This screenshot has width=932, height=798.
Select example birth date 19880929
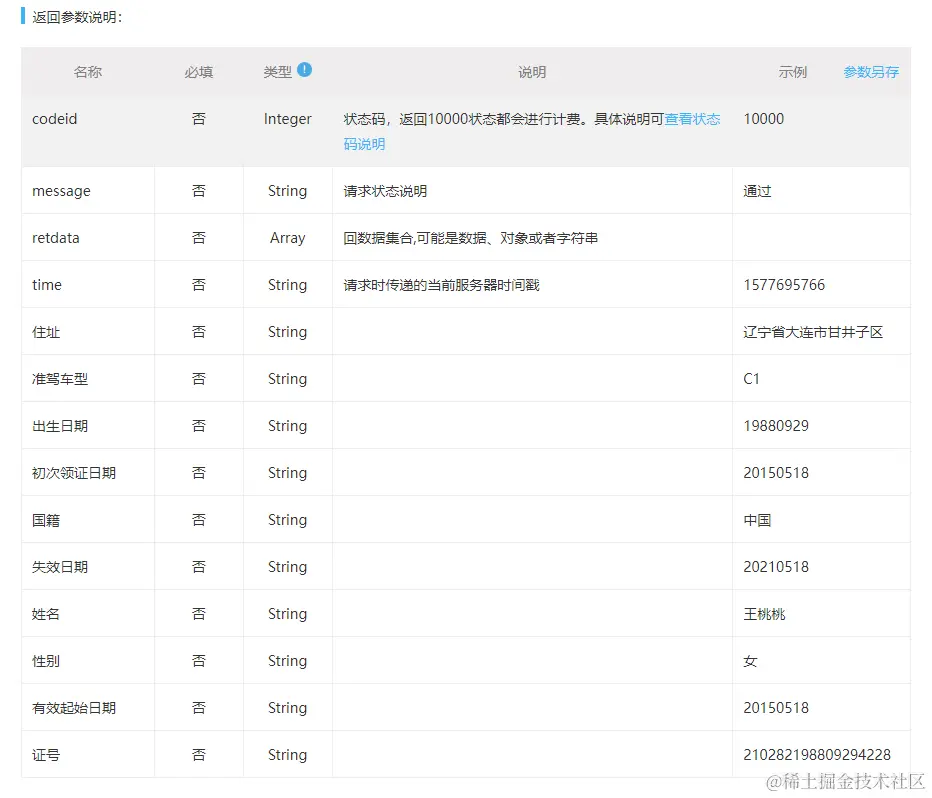pyautogui.click(x=776, y=425)
